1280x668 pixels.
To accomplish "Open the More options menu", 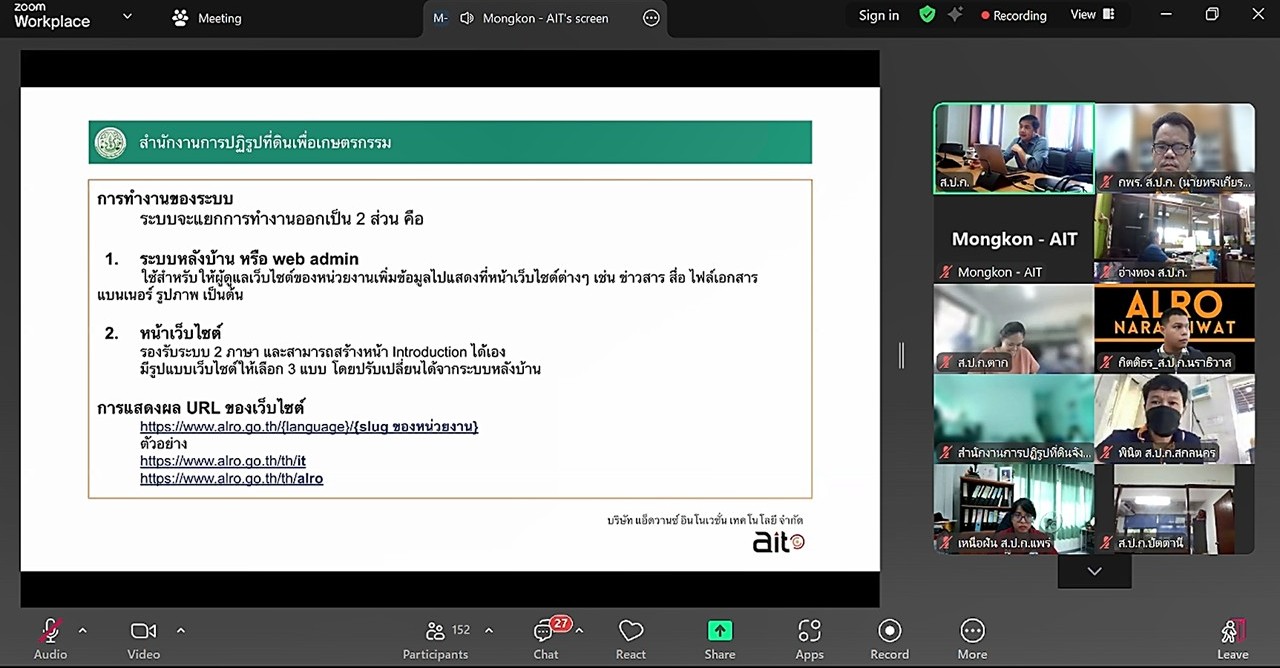I will pyautogui.click(x=972, y=632).
